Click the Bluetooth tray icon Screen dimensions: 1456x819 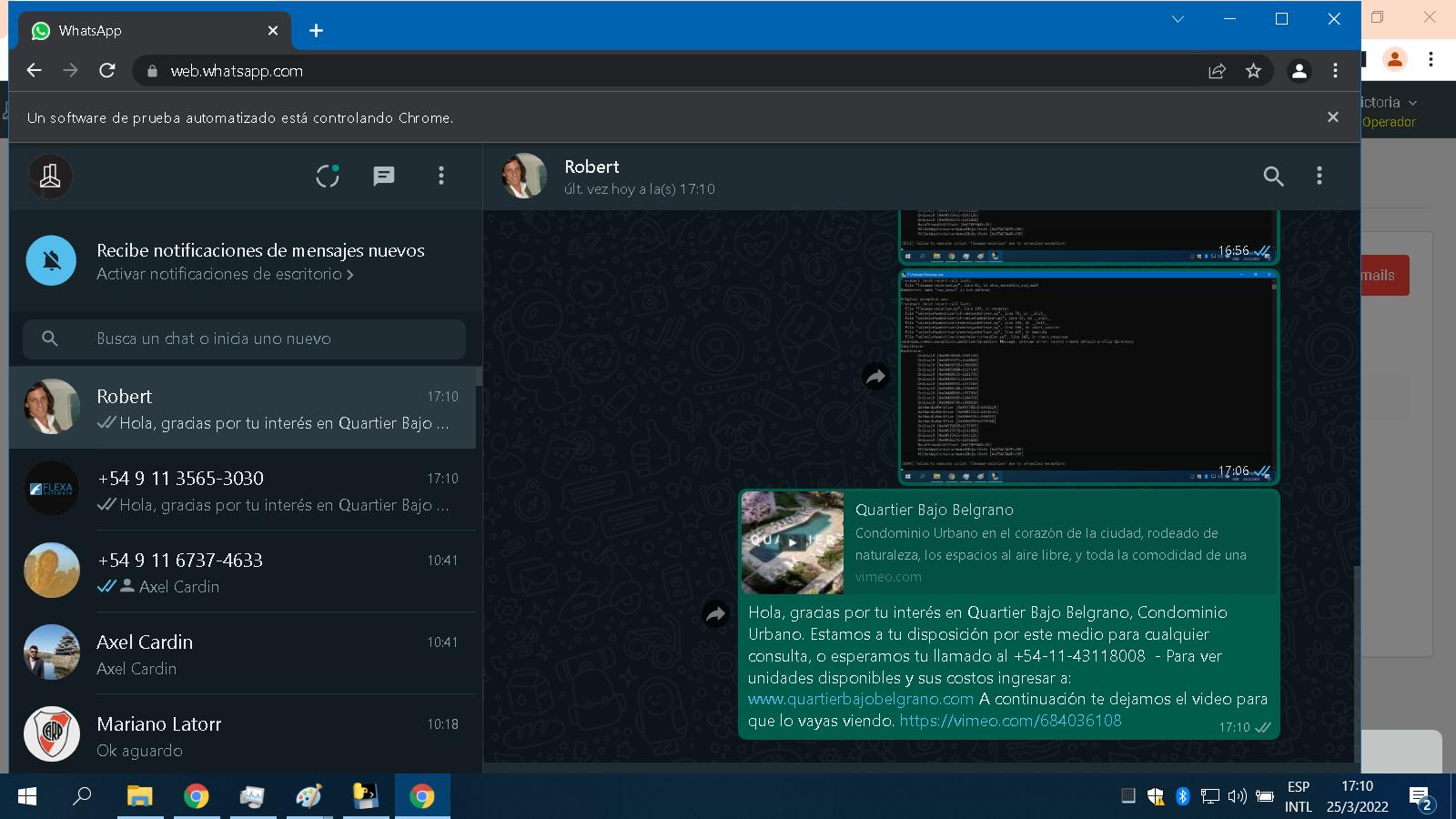tap(1182, 796)
